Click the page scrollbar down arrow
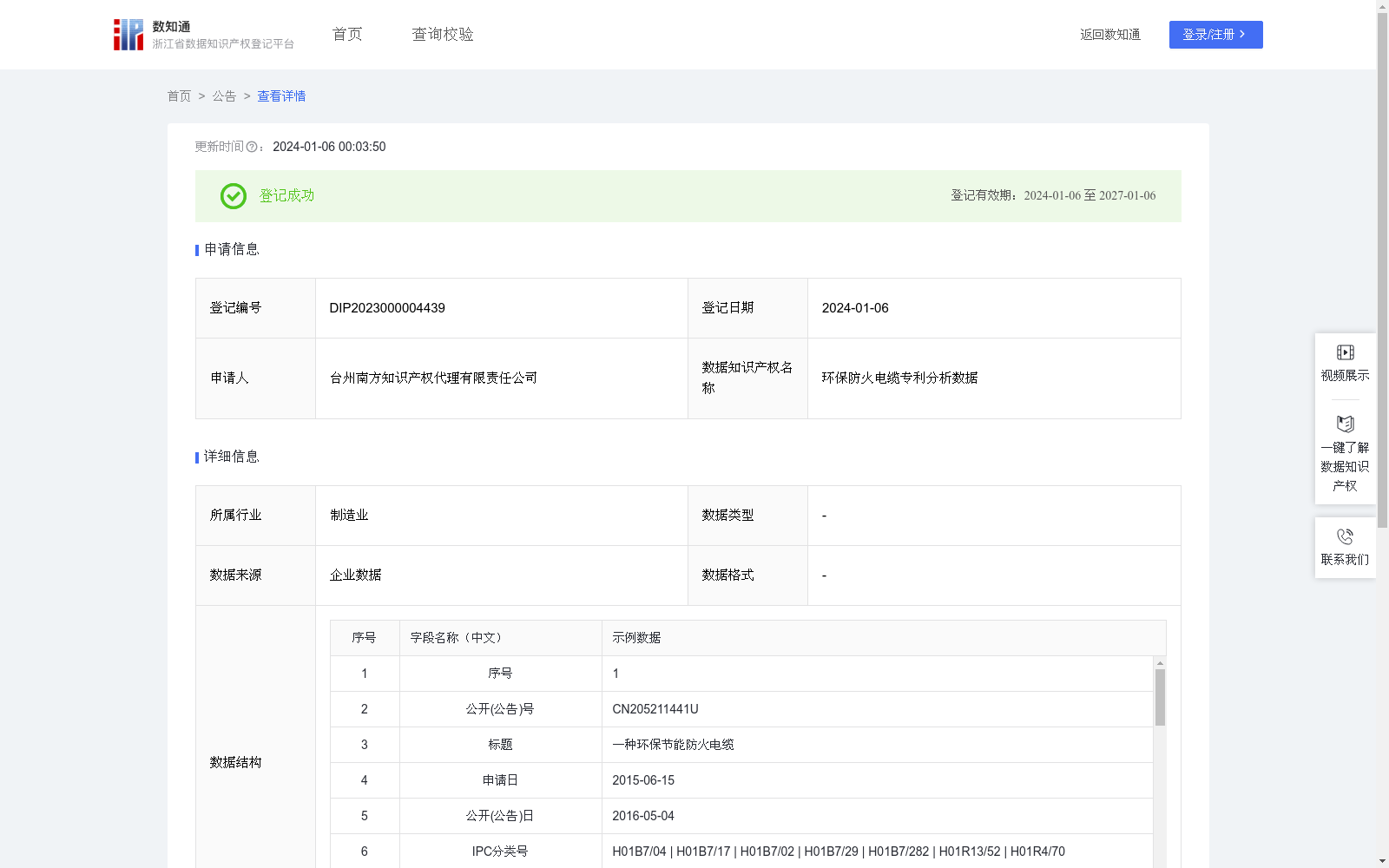This screenshot has width=1389, height=868. coord(1382,861)
